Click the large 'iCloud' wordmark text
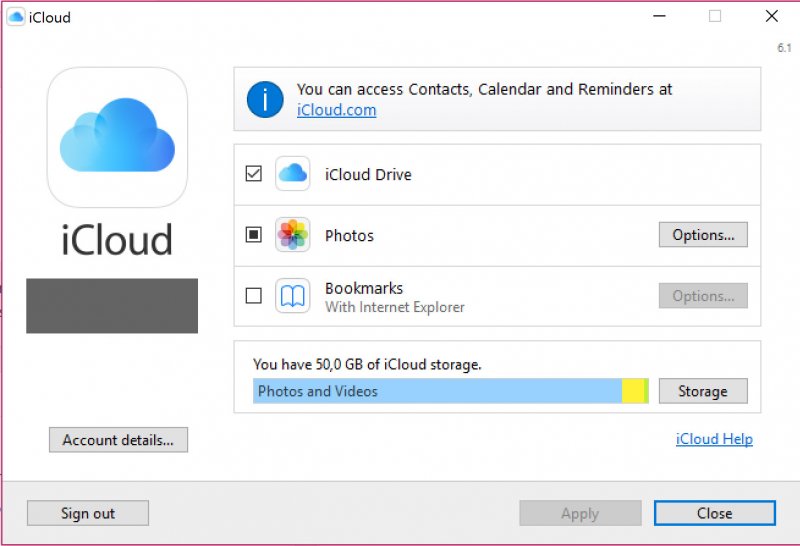 [117, 239]
